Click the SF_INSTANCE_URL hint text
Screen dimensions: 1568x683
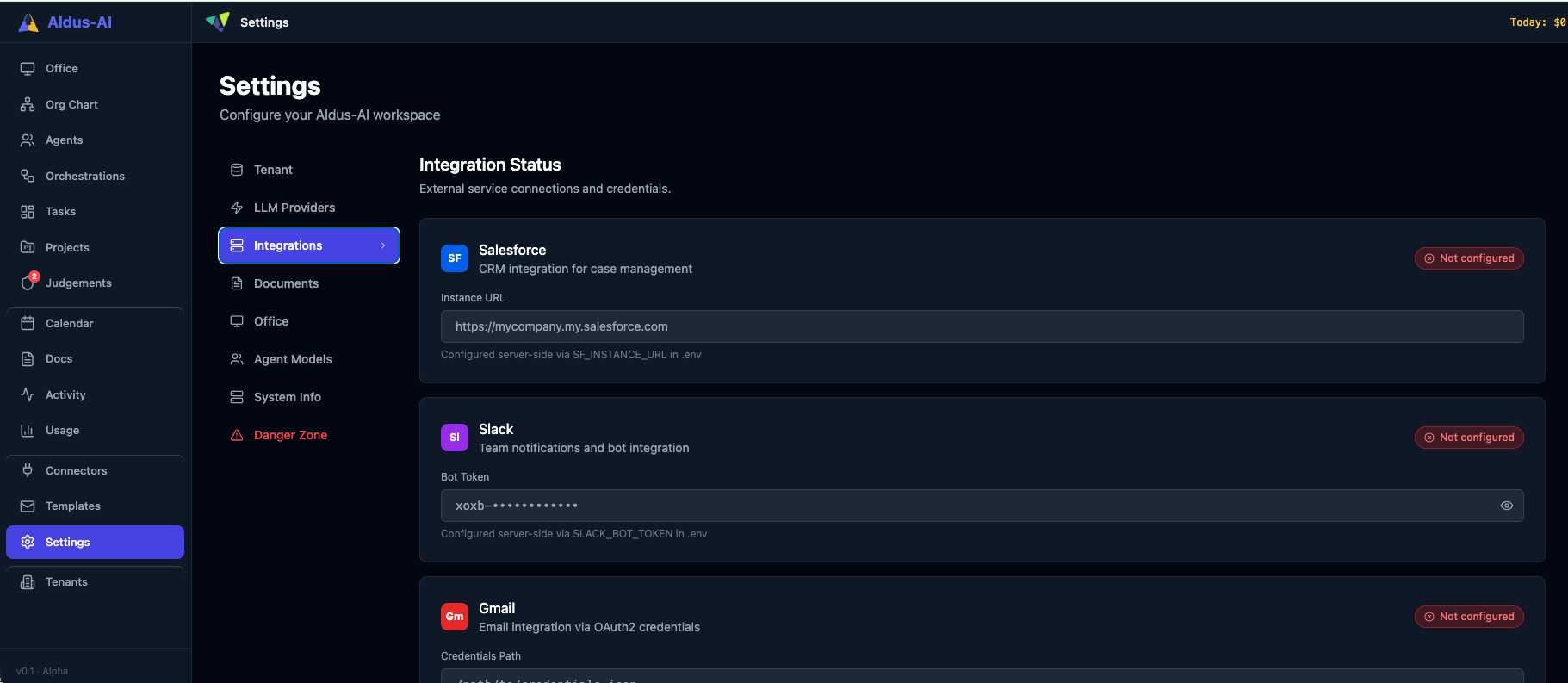pos(571,355)
